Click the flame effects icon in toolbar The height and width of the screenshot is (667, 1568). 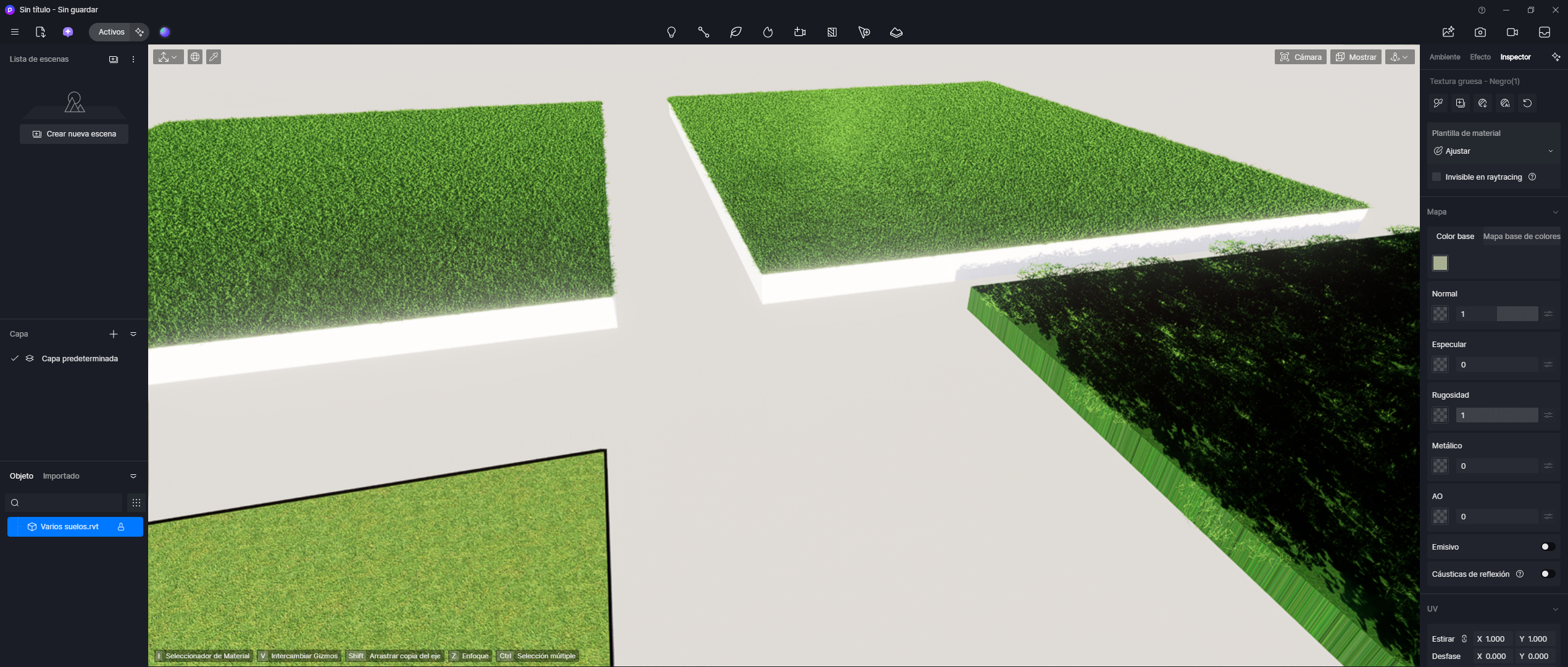click(767, 32)
